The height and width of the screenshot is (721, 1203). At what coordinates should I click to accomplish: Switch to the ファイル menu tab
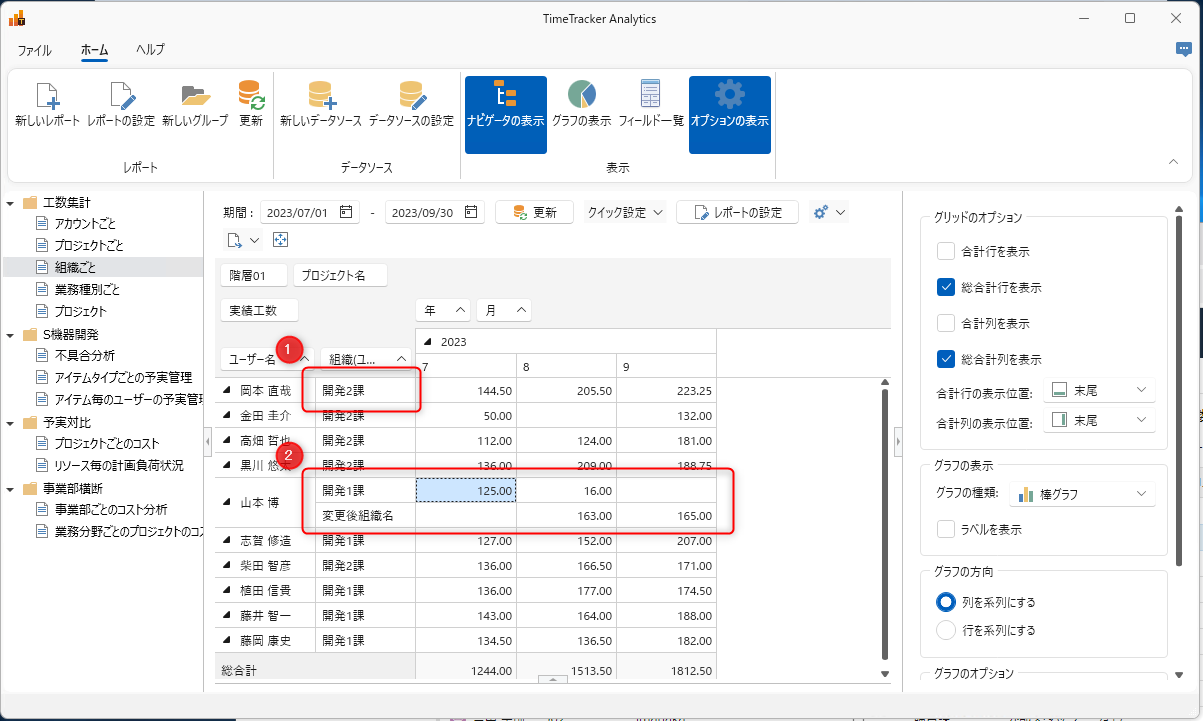[35, 49]
